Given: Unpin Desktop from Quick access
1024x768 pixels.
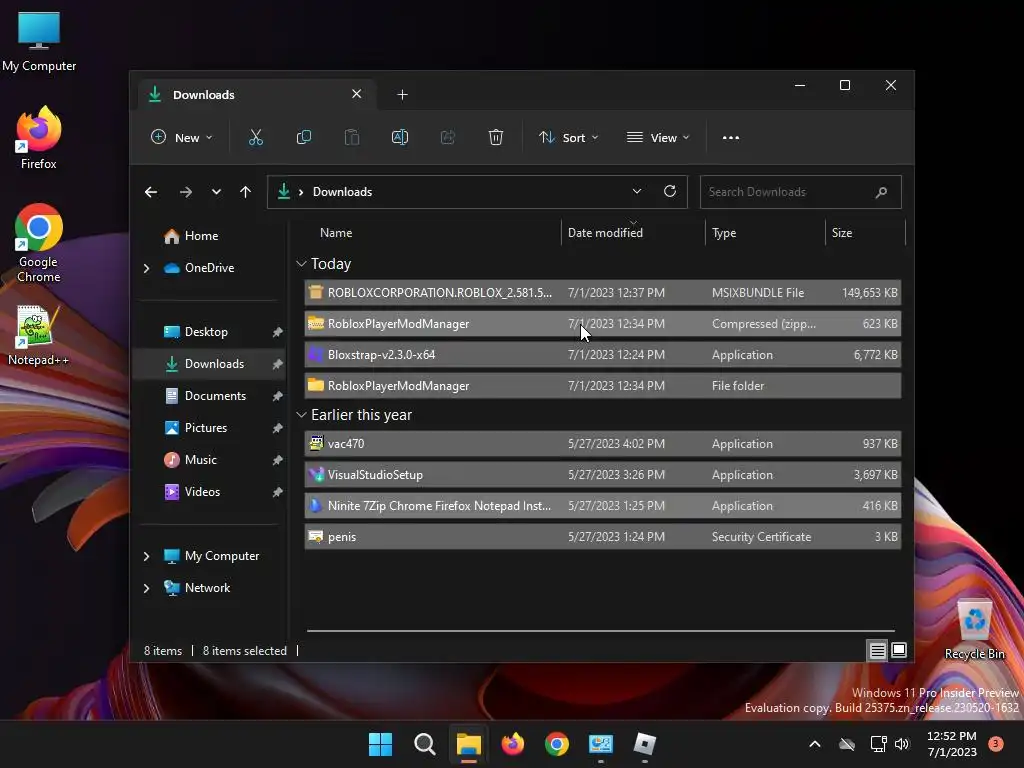Looking at the screenshot, I should coord(278,332).
